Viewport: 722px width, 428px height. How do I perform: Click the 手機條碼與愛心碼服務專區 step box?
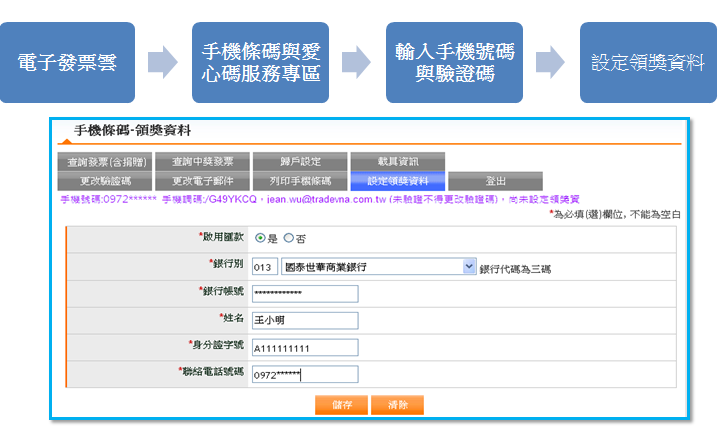point(261,62)
